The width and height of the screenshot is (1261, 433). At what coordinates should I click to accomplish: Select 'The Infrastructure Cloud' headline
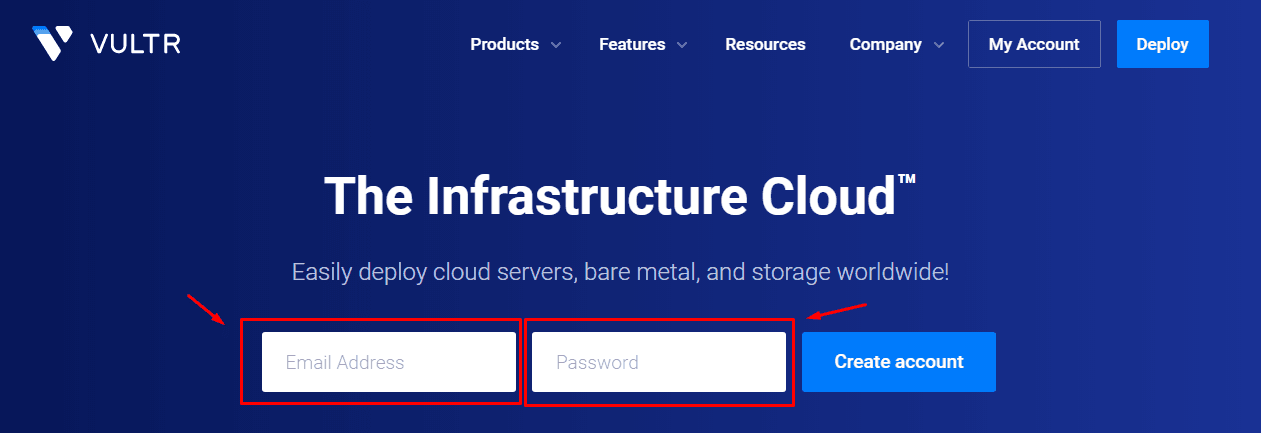(620, 196)
